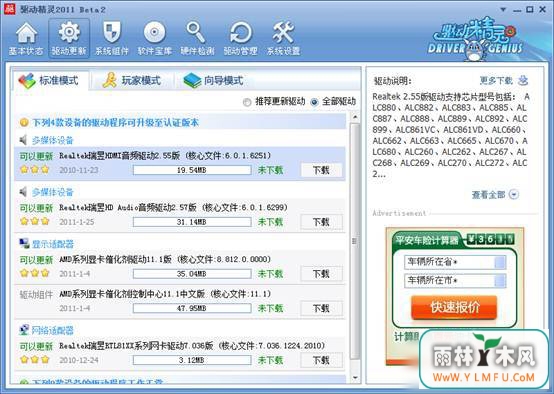The image size is (554, 394).
Task: Open 车辆所在省 dropdown in ad
Action: click(x=500, y=262)
